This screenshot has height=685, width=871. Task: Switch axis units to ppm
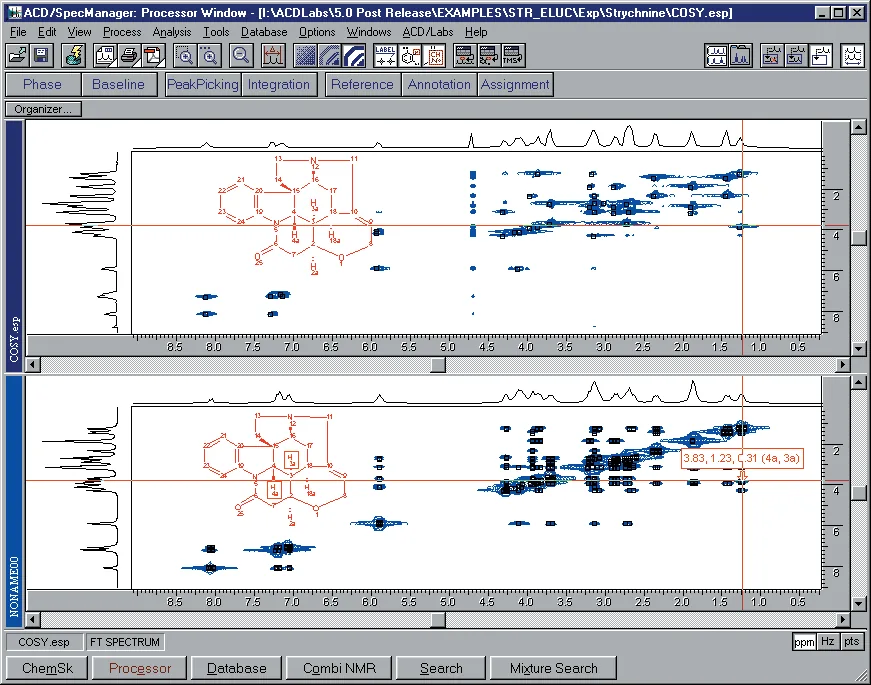(x=804, y=642)
